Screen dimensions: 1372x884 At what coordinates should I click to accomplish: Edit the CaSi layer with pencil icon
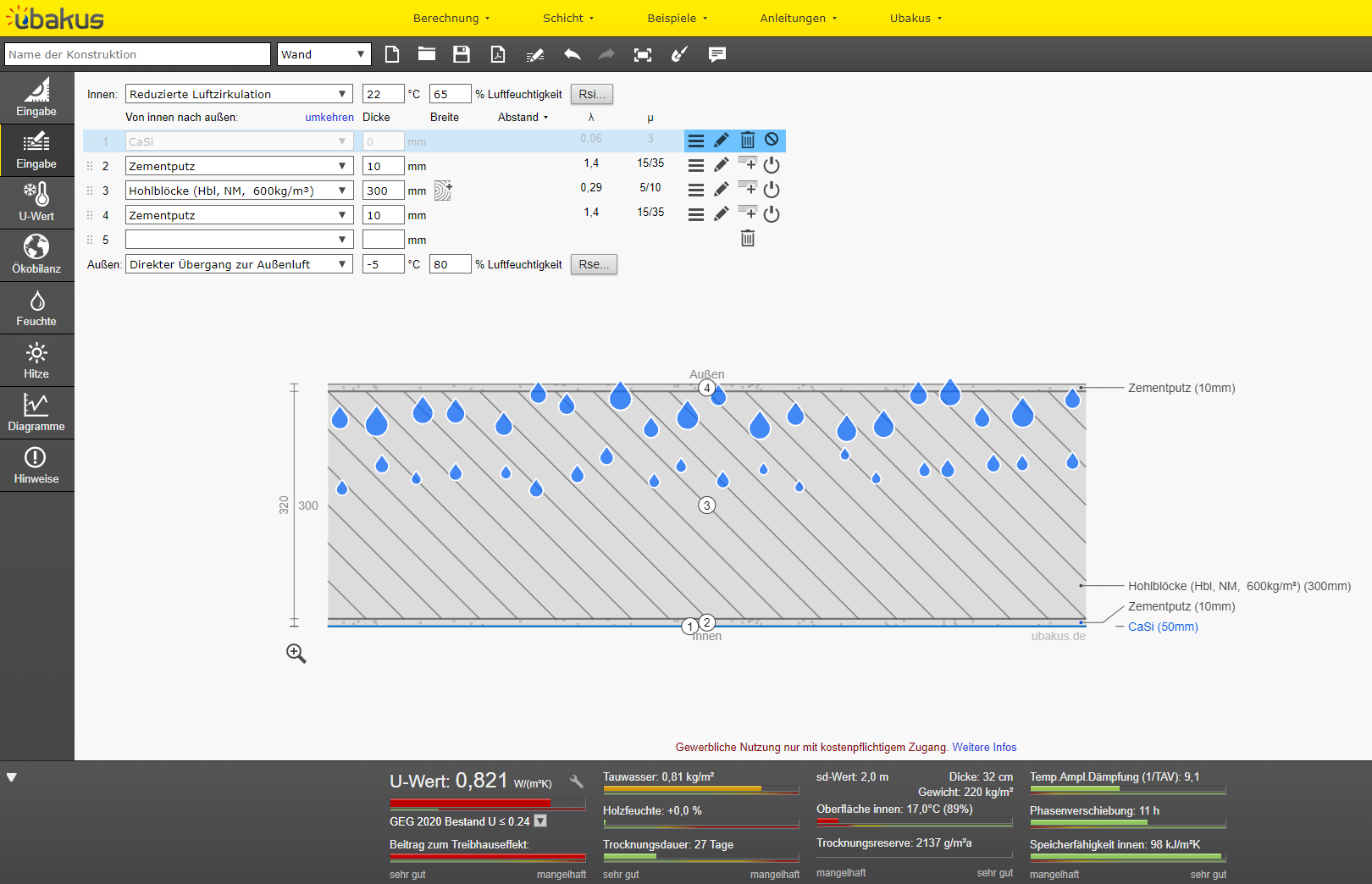(x=721, y=141)
